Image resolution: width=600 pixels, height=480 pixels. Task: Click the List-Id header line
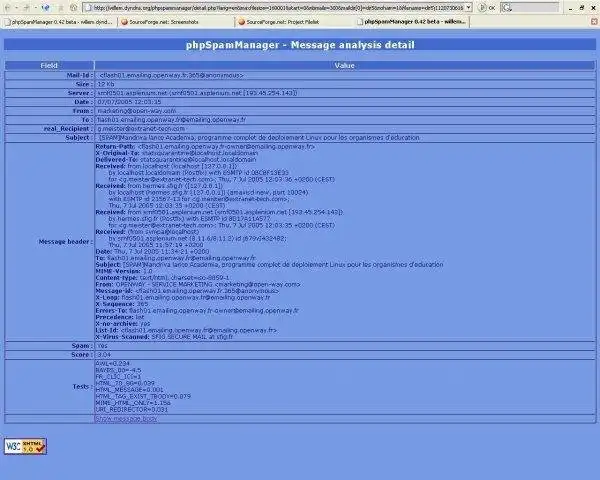pyautogui.click(x=186, y=330)
